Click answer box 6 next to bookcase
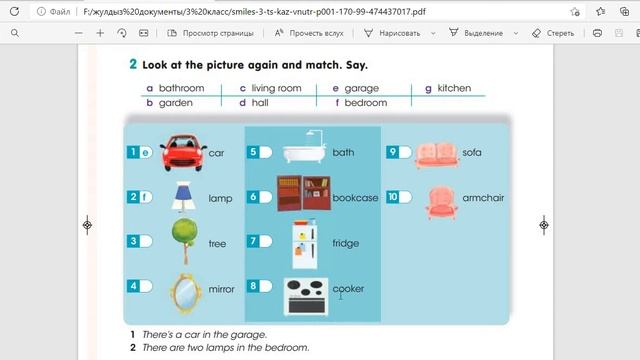Screen dimensions: 640x360 click(266, 197)
